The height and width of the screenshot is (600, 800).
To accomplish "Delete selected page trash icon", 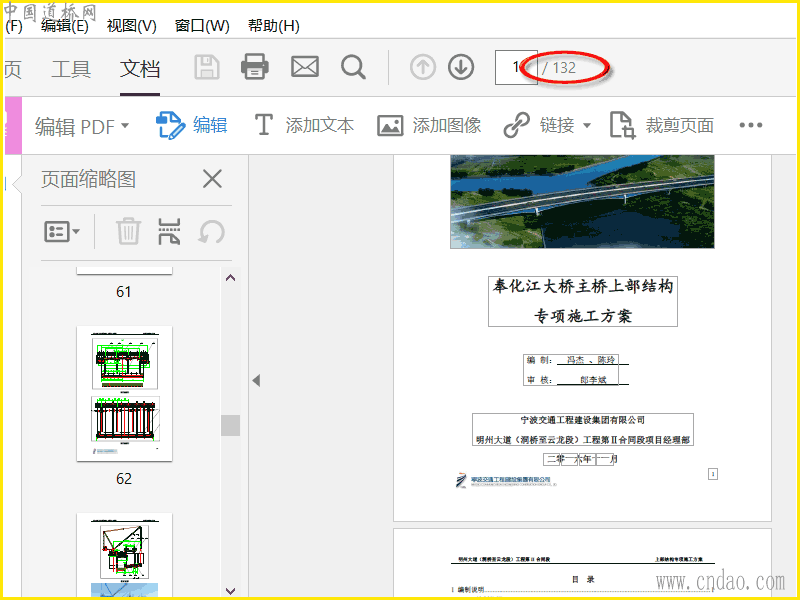I will [x=128, y=231].
